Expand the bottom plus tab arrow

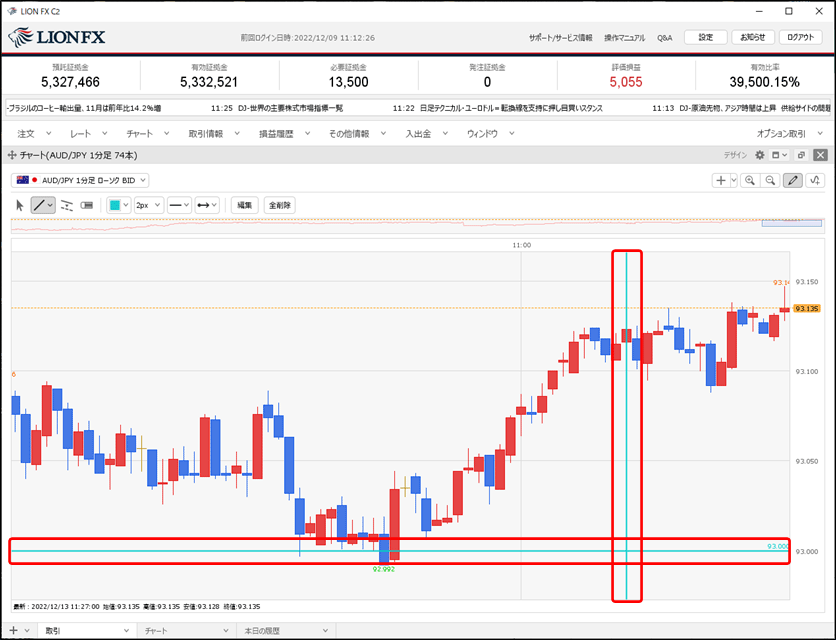(27, 630)
